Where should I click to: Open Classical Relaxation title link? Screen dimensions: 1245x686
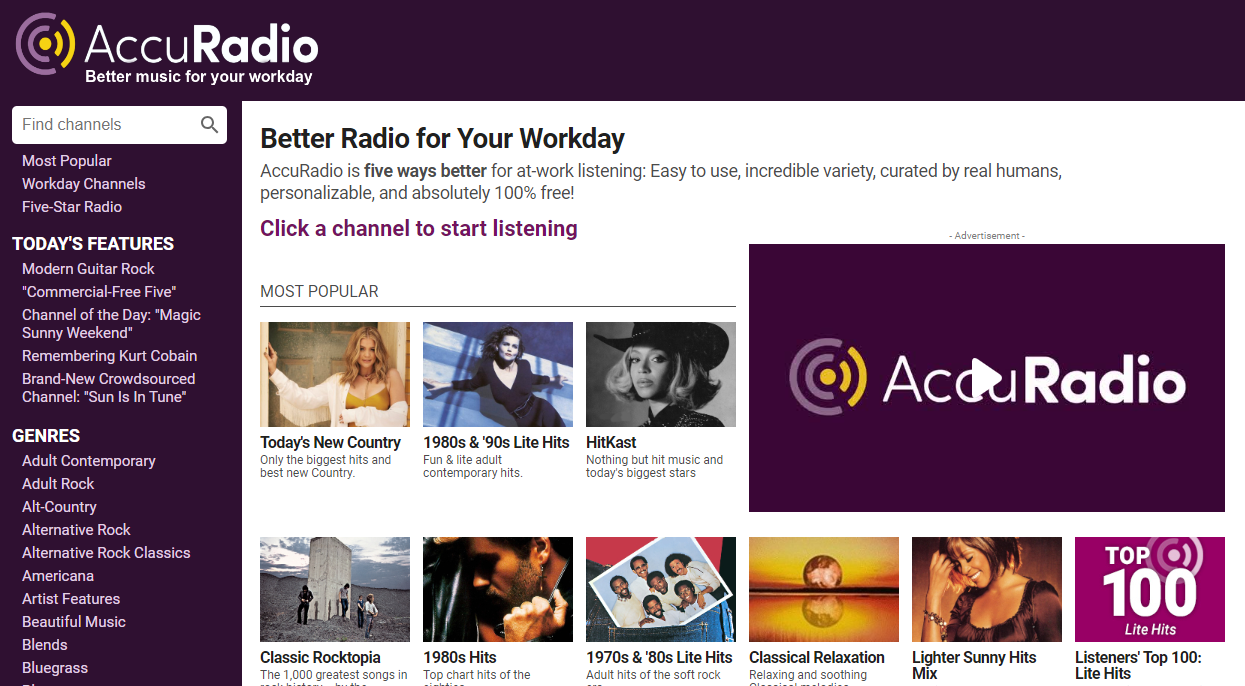click(817, 657)
